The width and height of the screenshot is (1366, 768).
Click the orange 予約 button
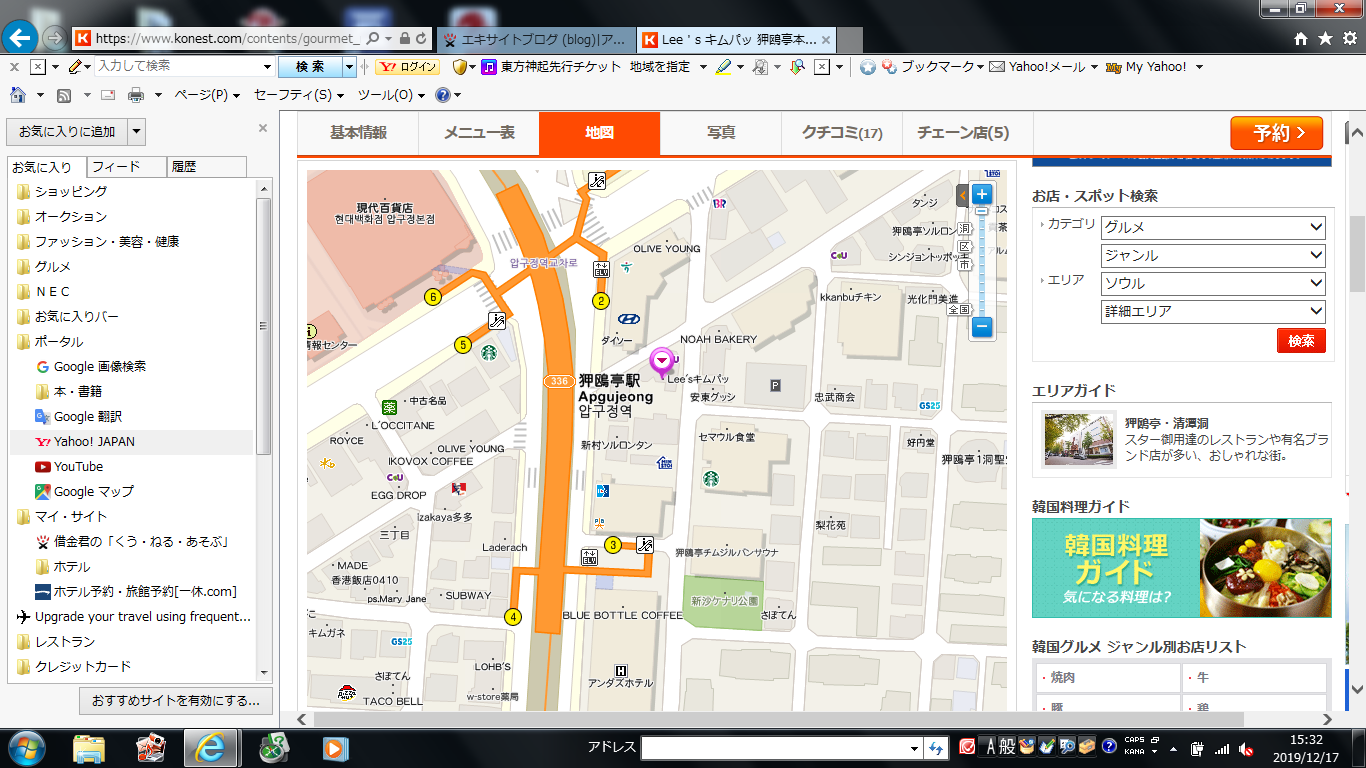pos(1276,133)
